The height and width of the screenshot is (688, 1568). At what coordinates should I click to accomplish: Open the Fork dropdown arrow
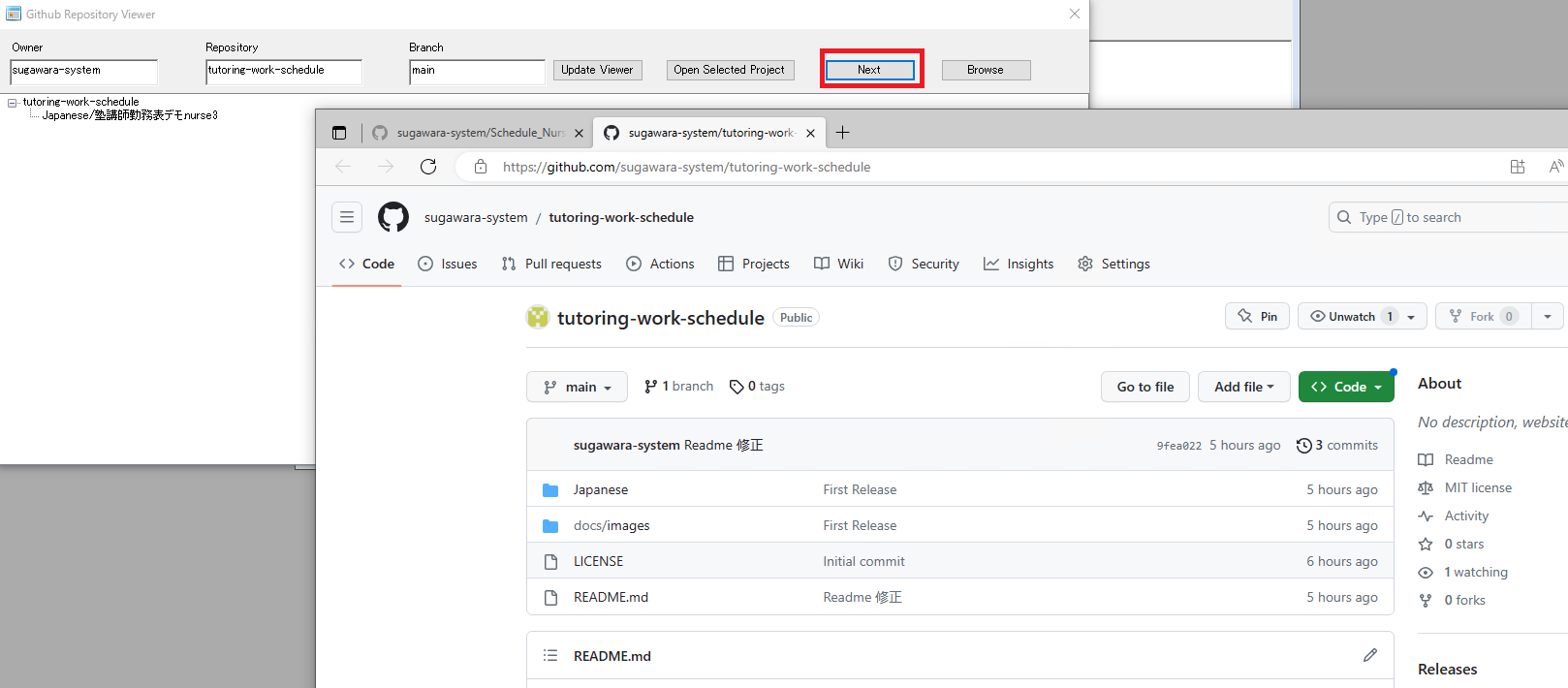(1548, 316)
